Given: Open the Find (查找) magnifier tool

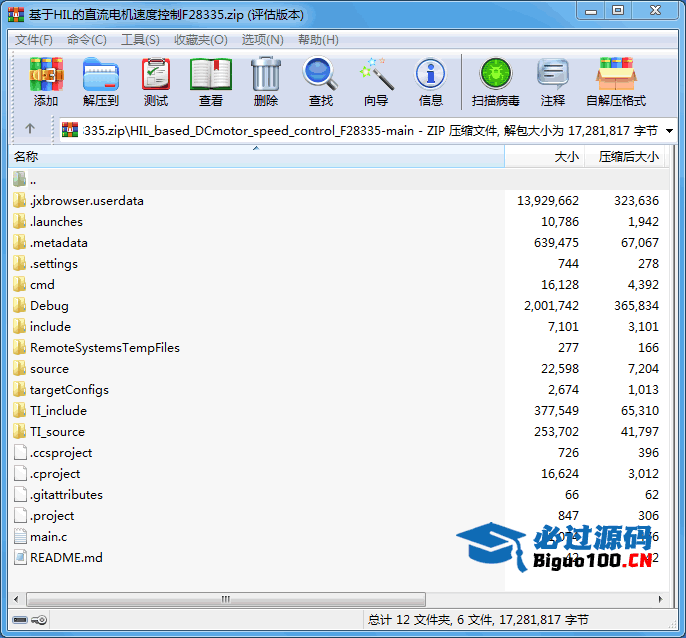Looking at the screenshot, I should pyautogui.click(x=320, y=74).
